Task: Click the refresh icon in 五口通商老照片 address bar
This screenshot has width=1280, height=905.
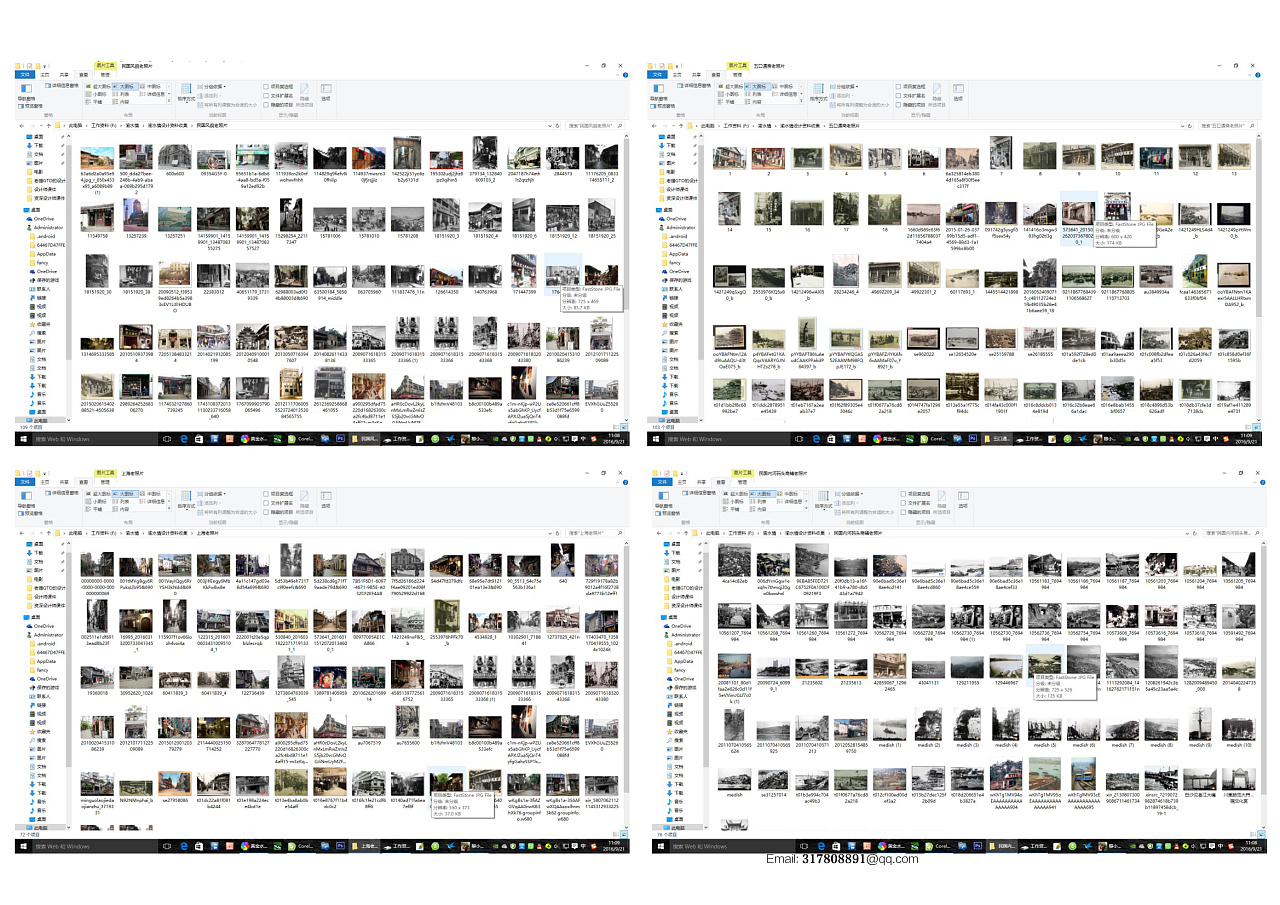Action: 1190,126
